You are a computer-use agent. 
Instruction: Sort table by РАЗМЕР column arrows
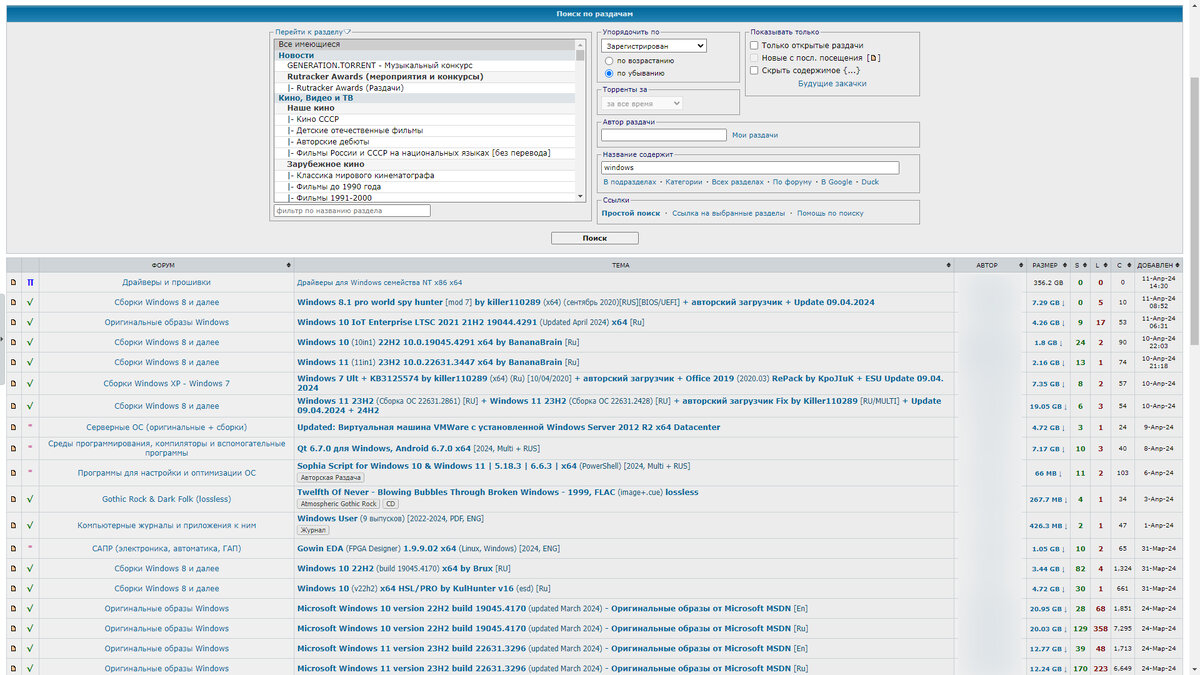tap(1065, 265)
